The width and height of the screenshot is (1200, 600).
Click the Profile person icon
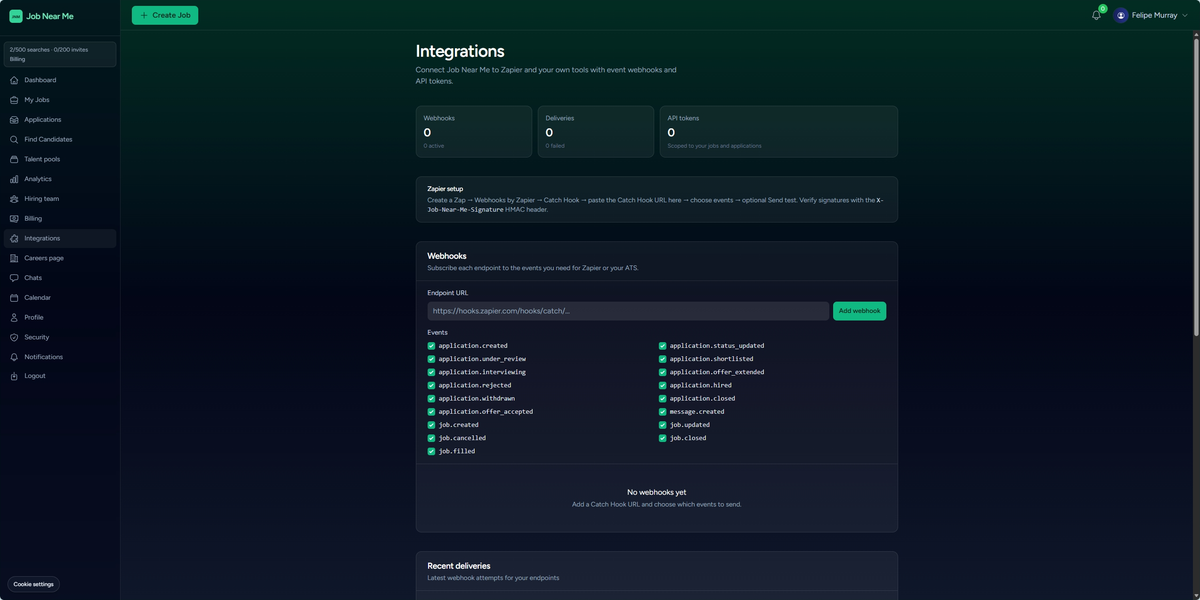[x=14, y=317]
